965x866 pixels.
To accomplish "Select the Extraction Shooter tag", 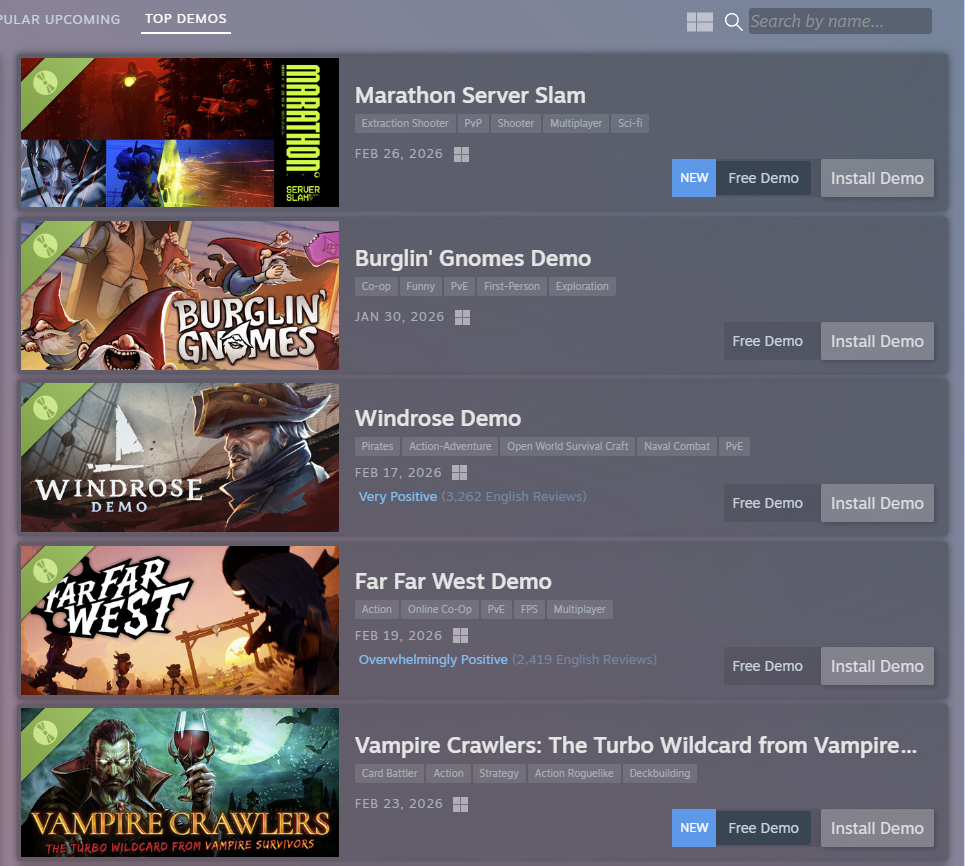I will click(x=405, y=124).
